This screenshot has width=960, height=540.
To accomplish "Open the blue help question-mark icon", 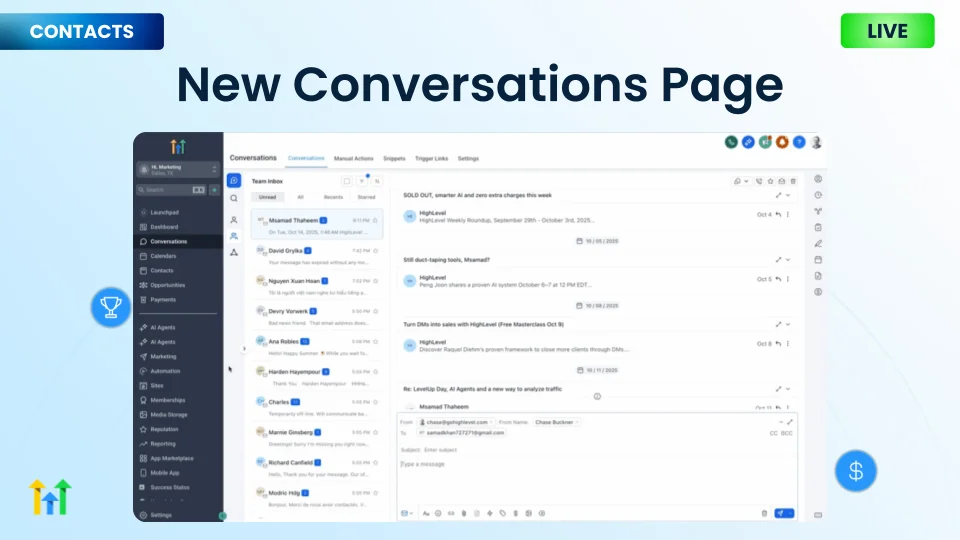I will coord(799,142).
